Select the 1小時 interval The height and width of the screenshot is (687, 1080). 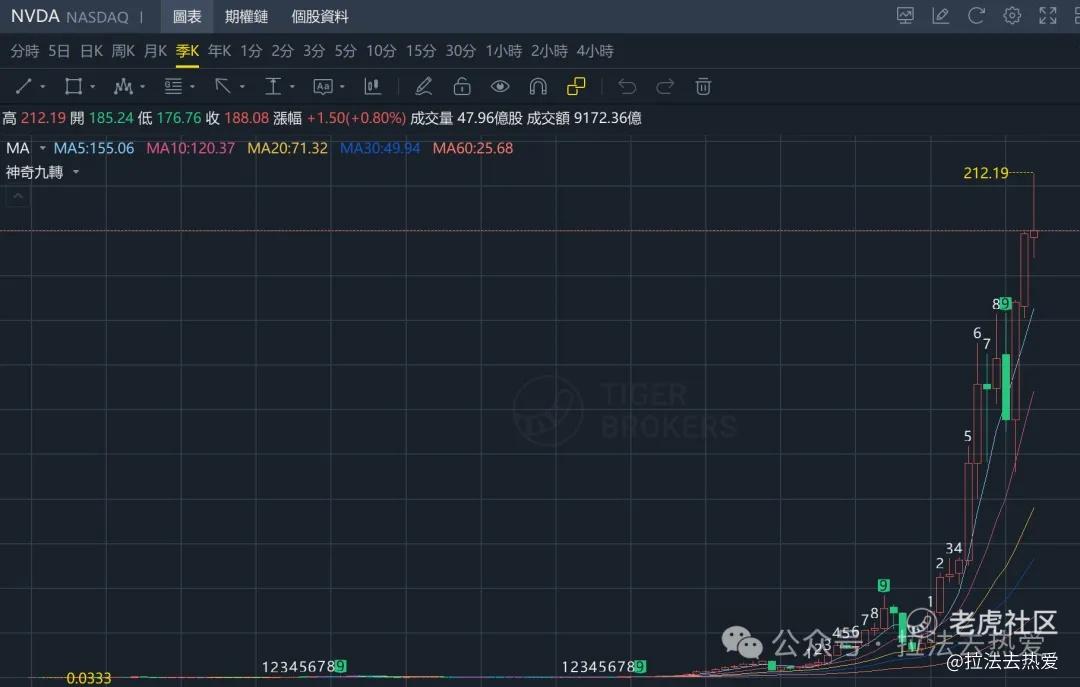[503, 51]
